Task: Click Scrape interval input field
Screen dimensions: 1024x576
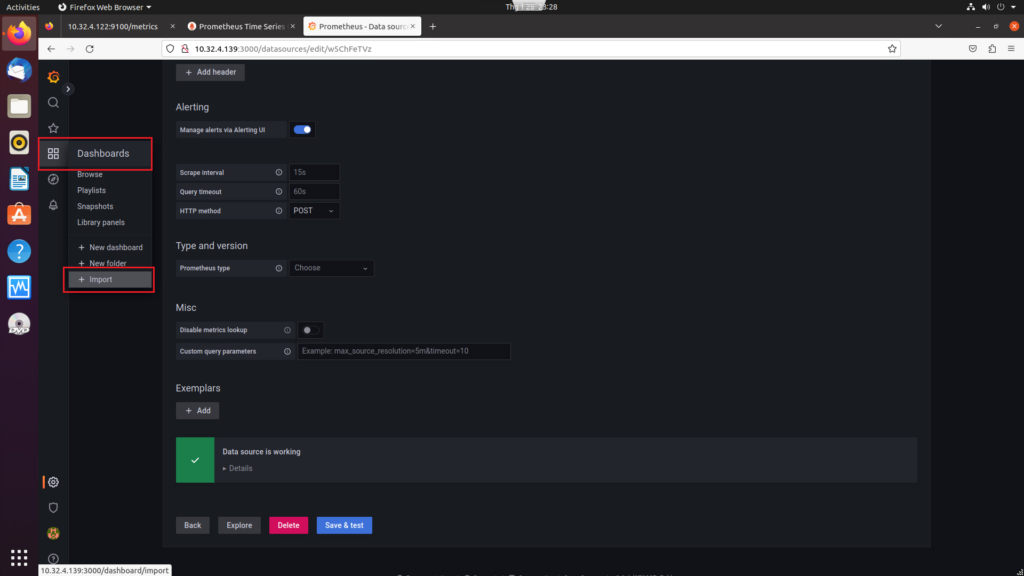Action: (x=314, y=172)
